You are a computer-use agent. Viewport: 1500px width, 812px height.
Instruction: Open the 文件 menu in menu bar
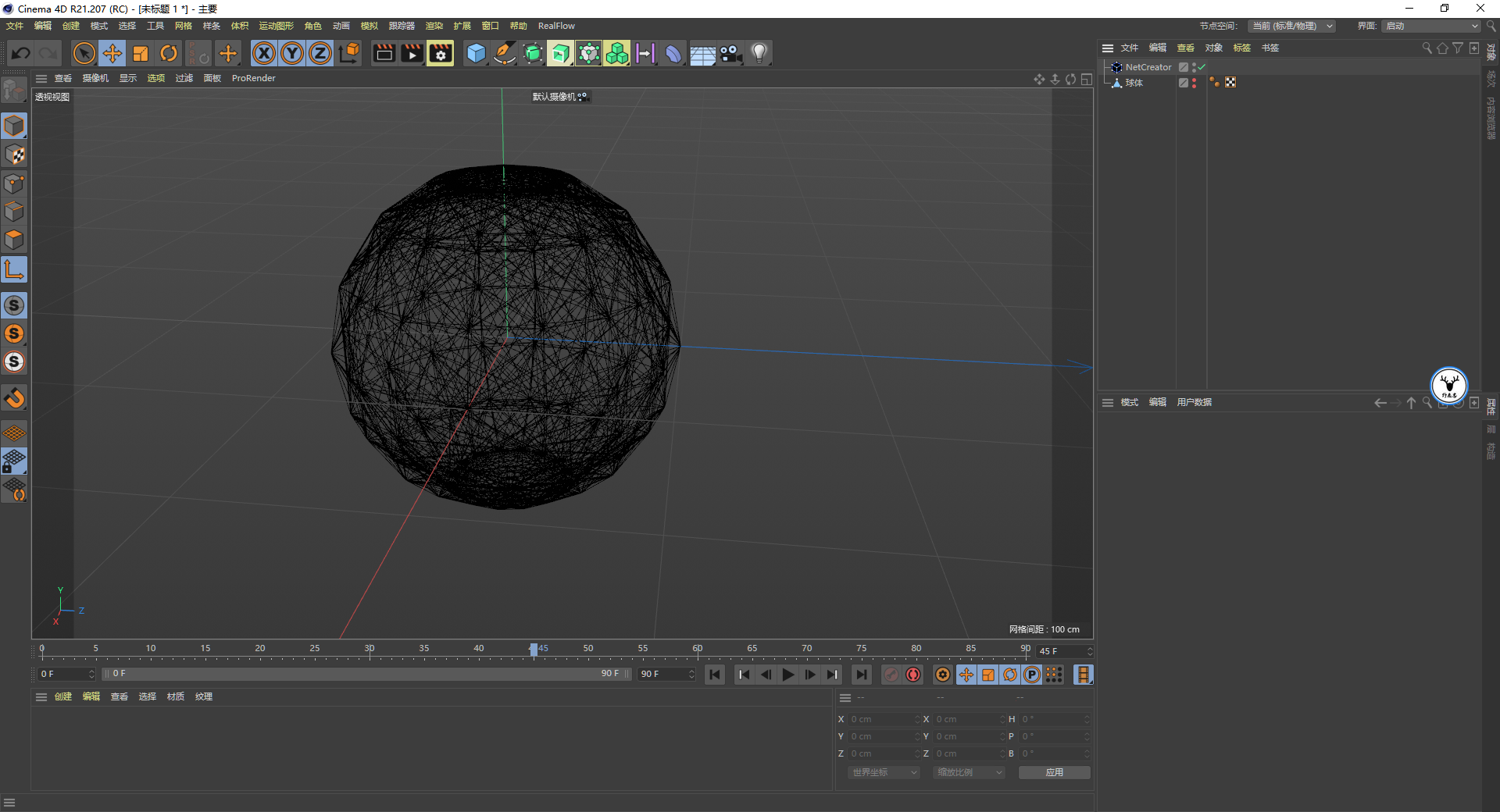[x=15, y=26]
